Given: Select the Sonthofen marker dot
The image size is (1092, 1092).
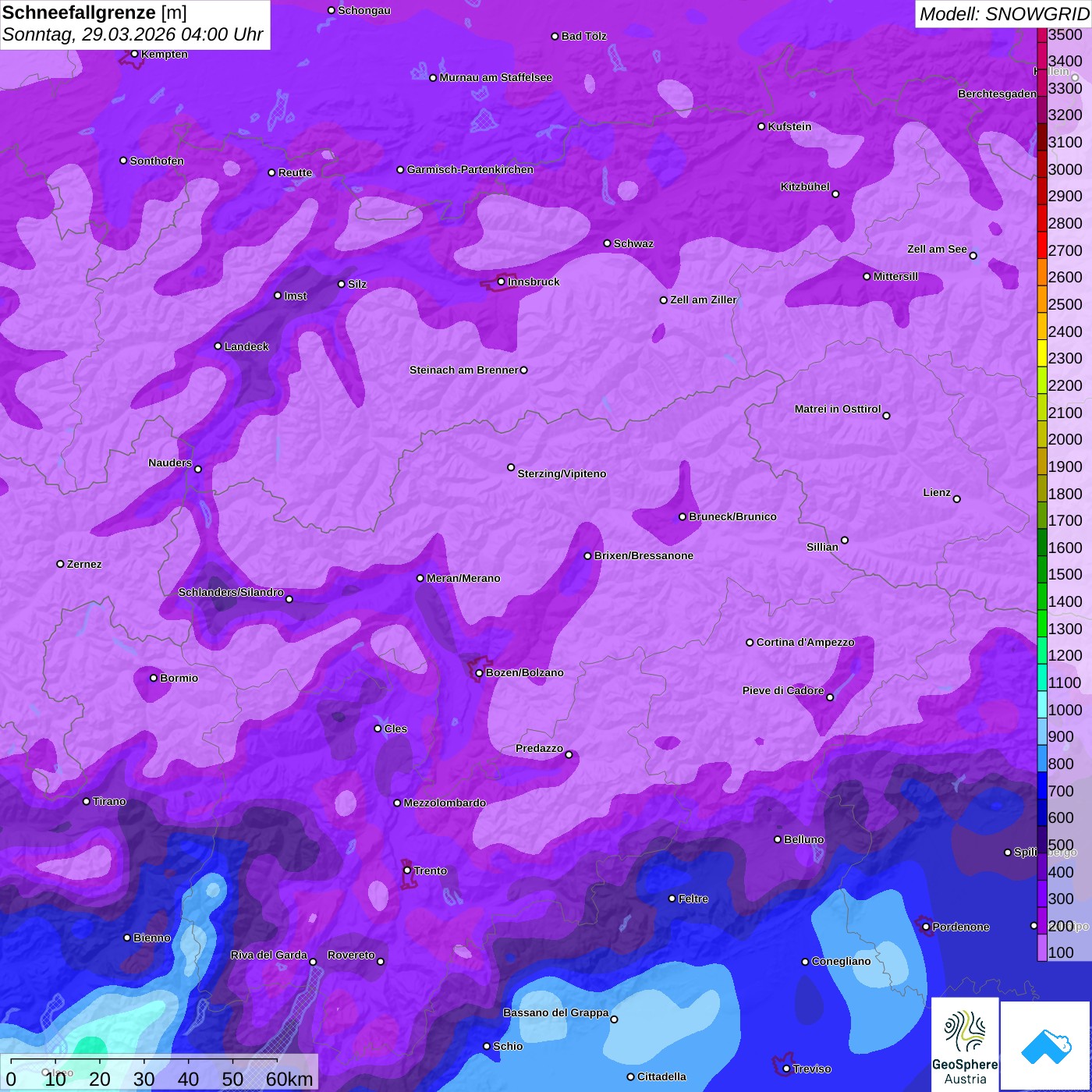Looking at the screenshot, I should (x=123, y=161).
